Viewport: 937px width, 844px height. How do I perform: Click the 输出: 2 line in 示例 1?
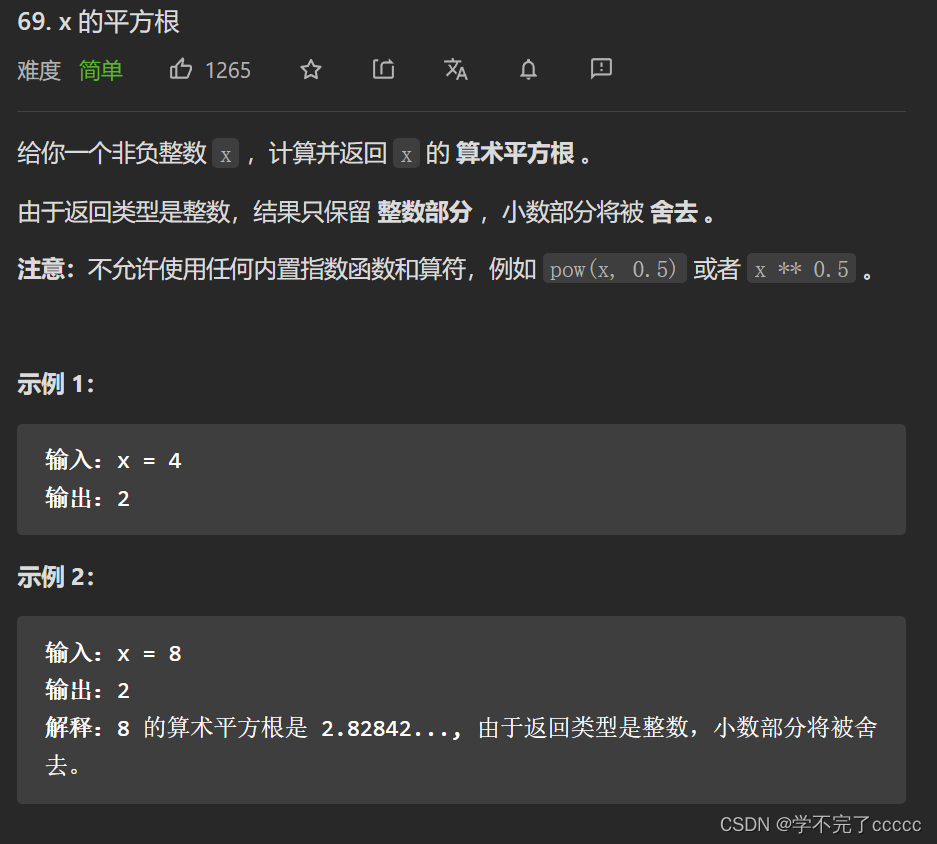(88, 498)
